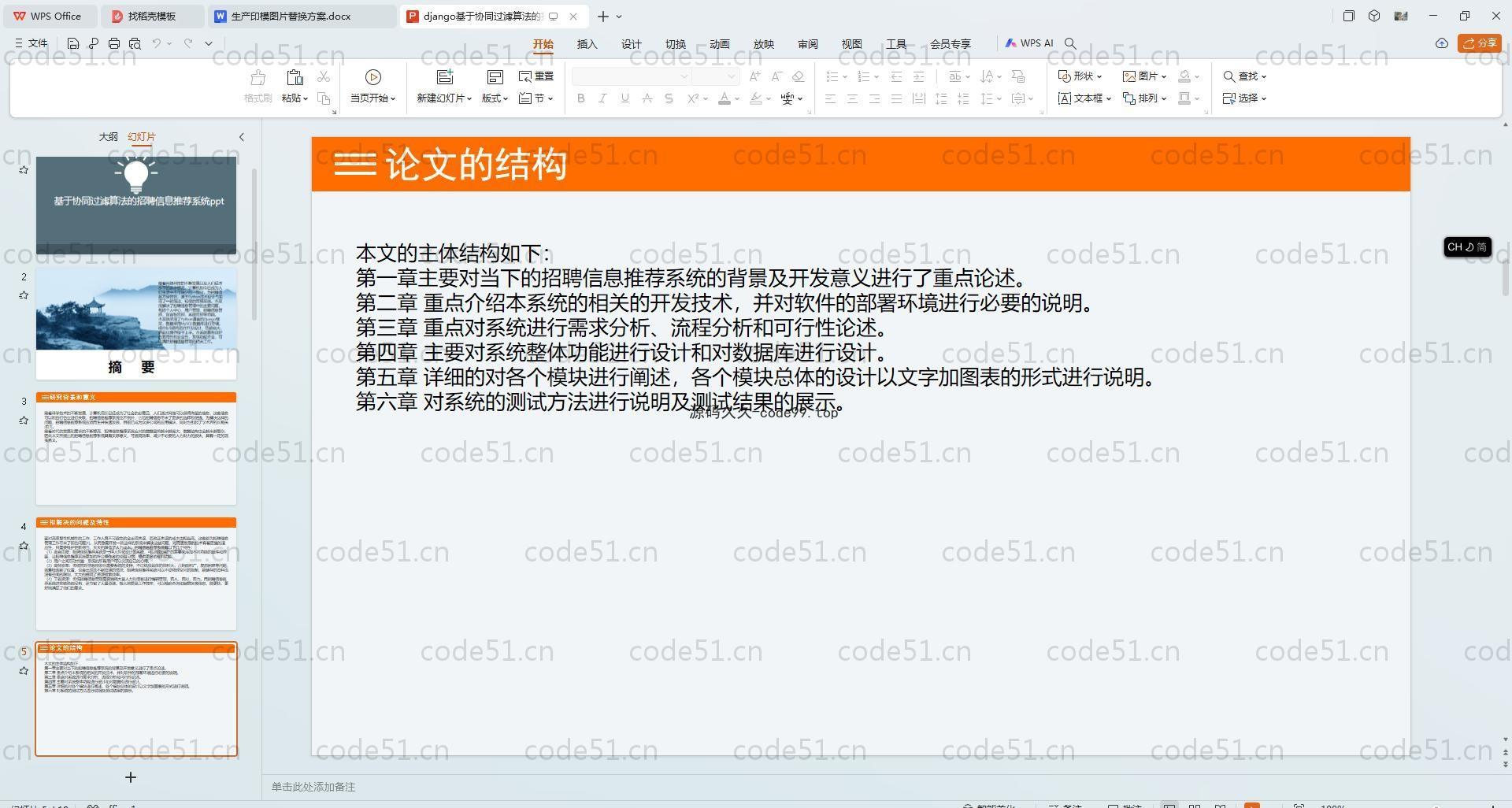Toggle Italic formatting
Screen dimensions: 1512x808
coord(602,98)
